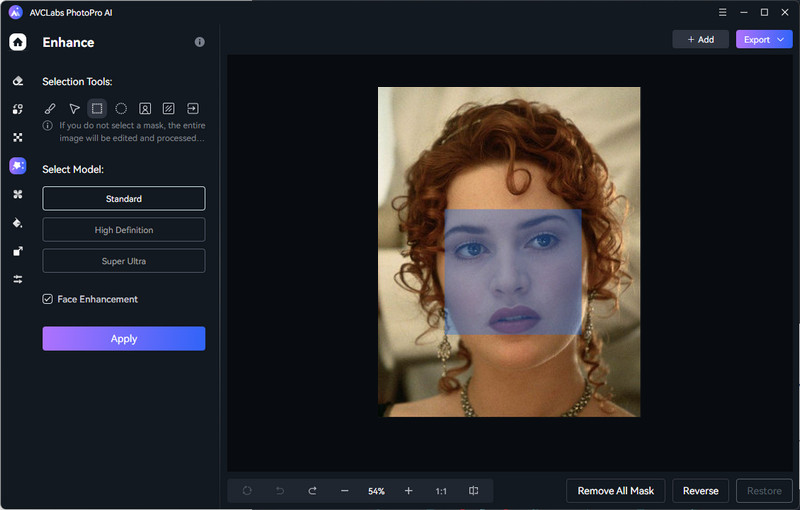Screen dimensions: 800x510
Task: Click the import mask arrow icon
Action: (193, 109)
